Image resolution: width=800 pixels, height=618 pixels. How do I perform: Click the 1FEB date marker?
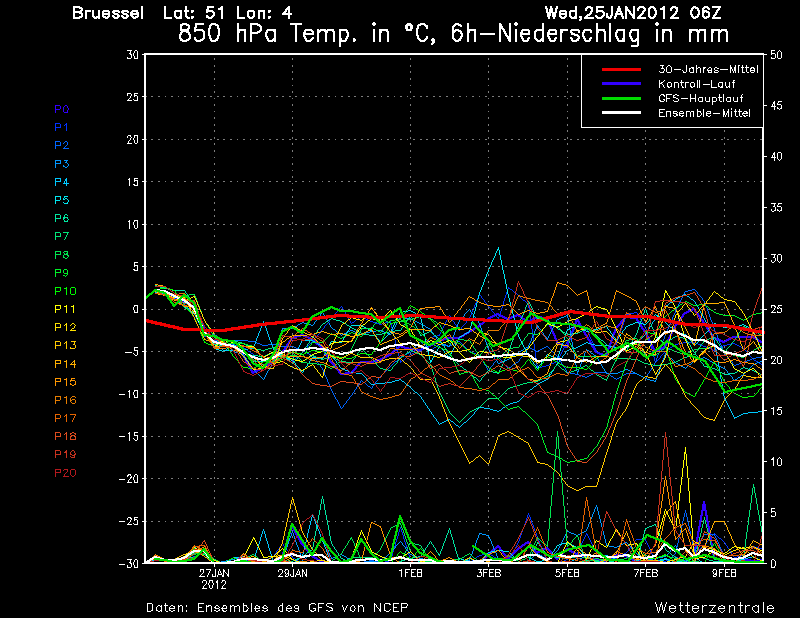coord(409,573)
